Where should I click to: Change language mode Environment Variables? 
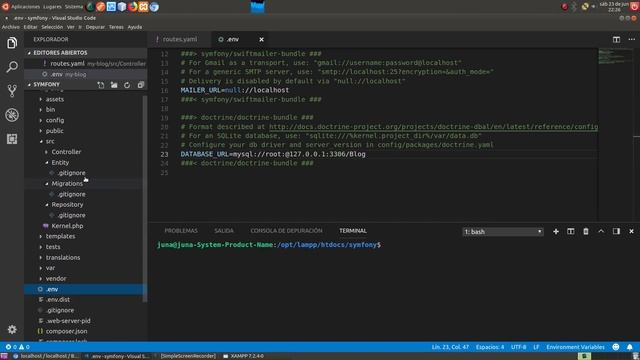[x=576, y=347]
